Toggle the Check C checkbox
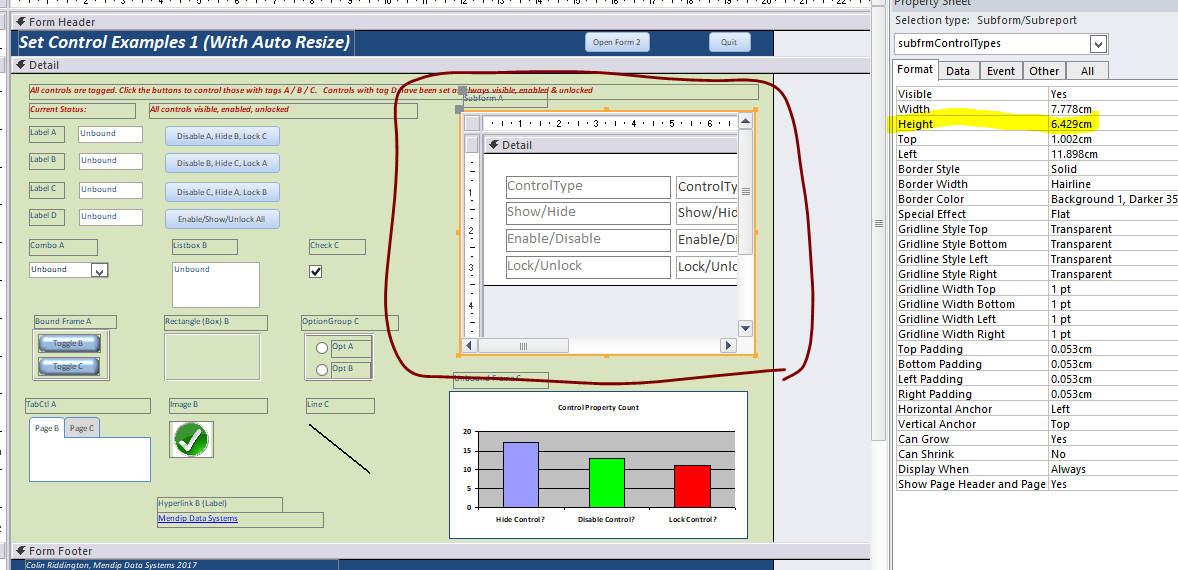This screenshot has height=570, width=1178. click(316, 271)
